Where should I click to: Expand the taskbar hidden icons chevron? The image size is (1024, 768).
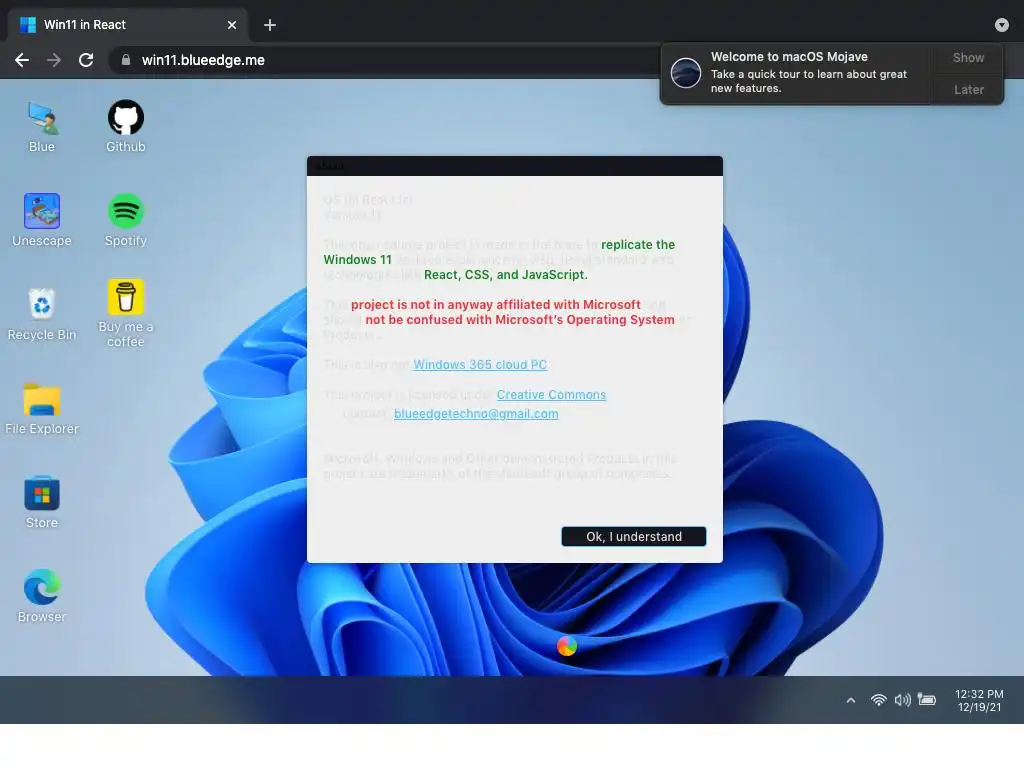850,700
